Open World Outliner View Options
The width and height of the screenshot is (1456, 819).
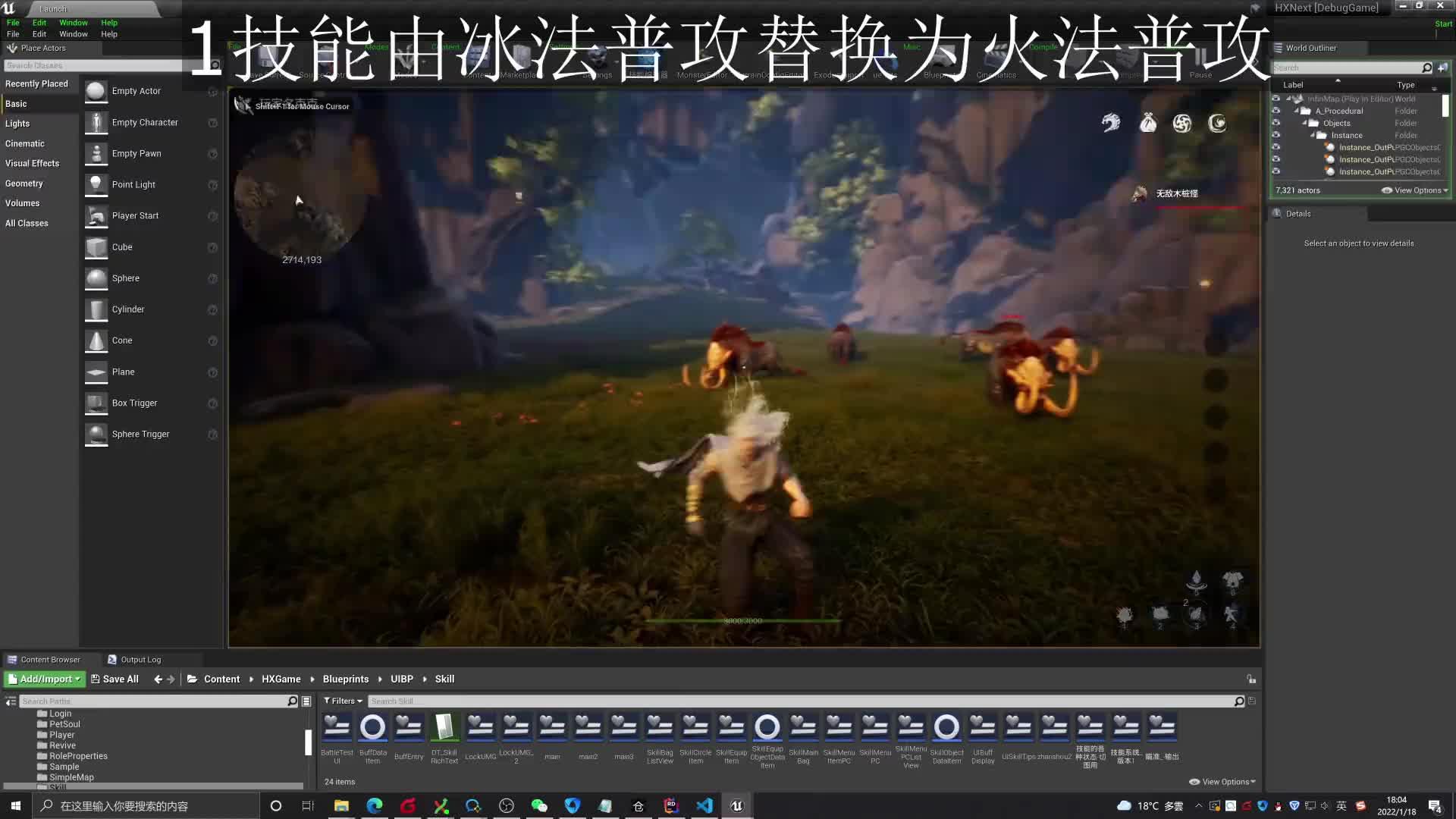(1415, 190)
